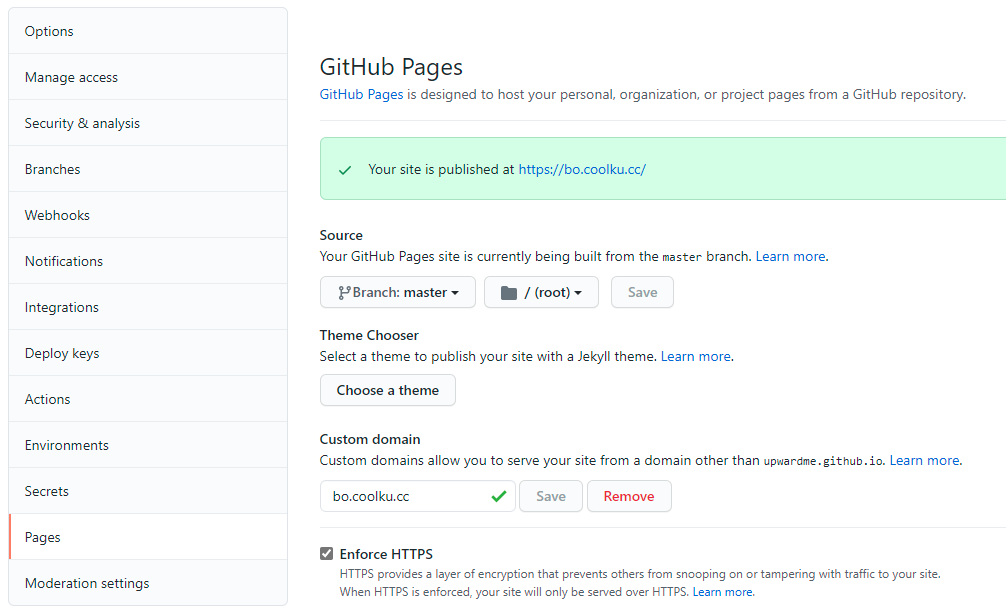Follow the GitHub Pages intro link
Screen dimensions: 1006x615
coord(361,94)
